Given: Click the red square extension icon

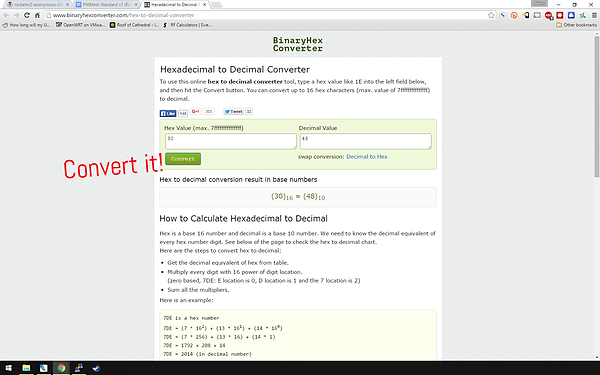Looking at the screenshot, I should click(x=560, y=15).
